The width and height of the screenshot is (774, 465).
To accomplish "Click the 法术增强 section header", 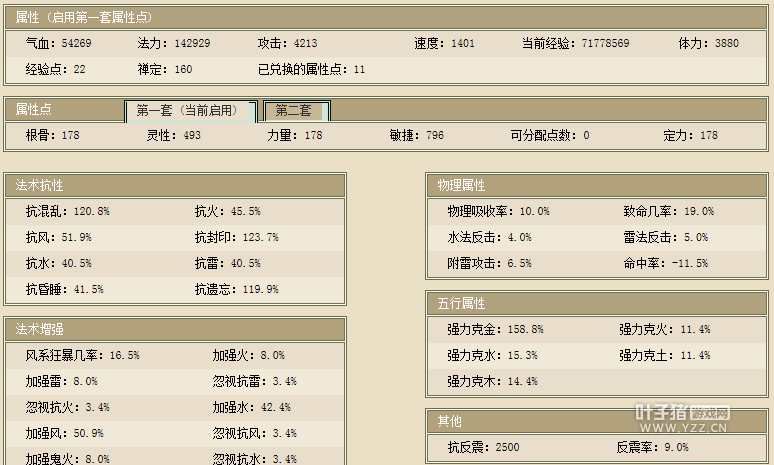I will 175,329.
